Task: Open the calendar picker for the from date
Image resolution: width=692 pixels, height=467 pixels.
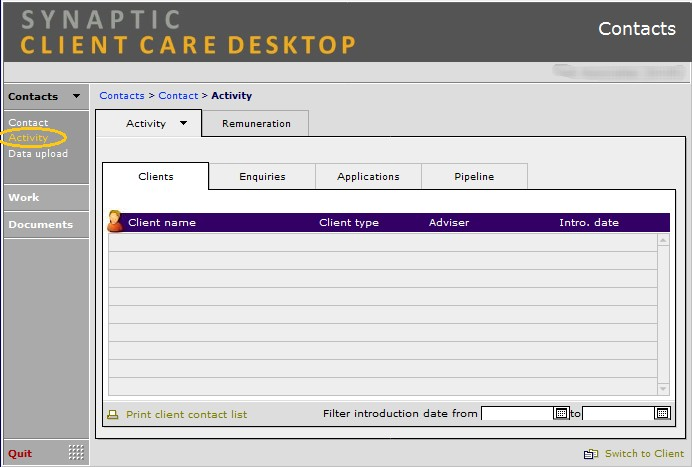Action: (561, 413)
